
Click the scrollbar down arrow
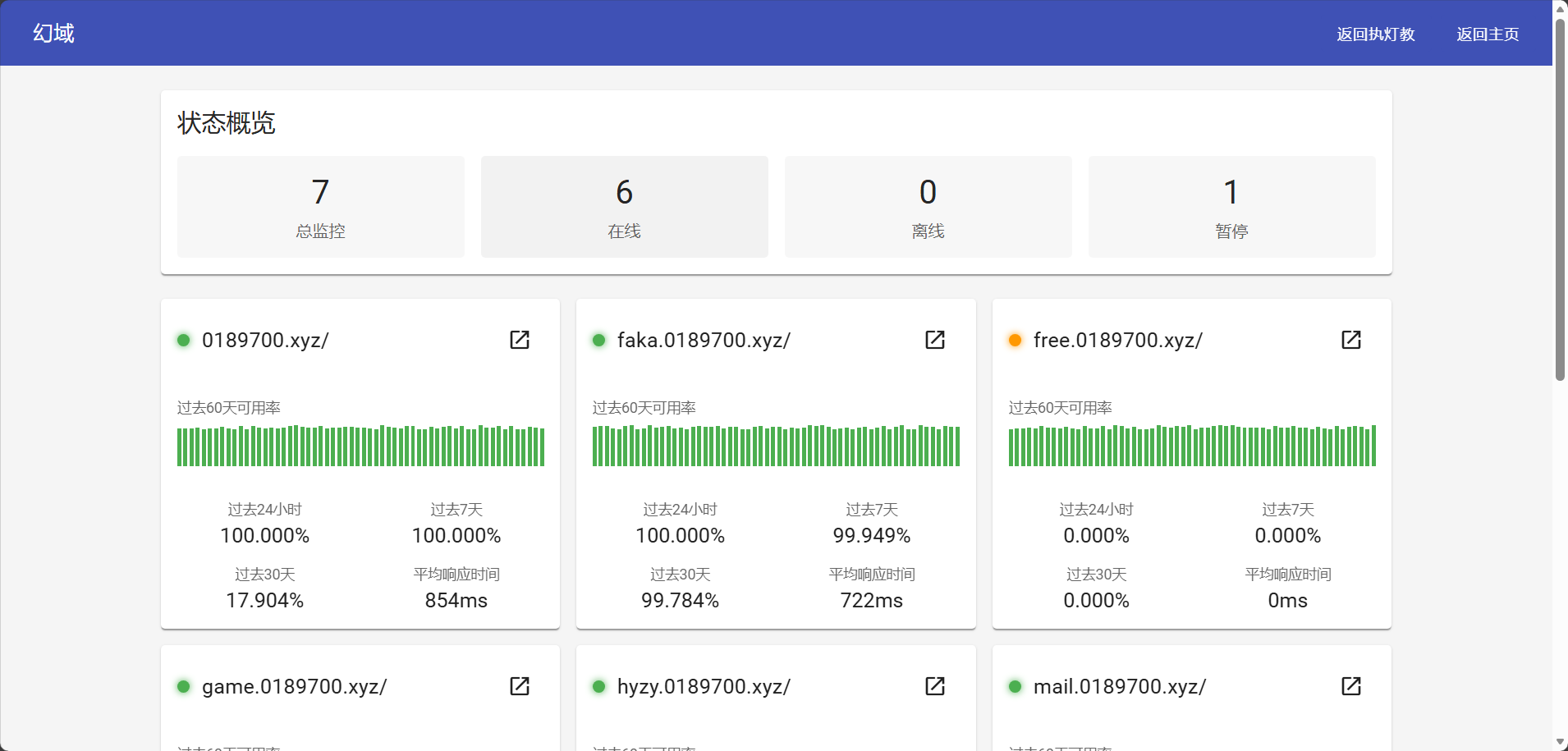tap(1560, 742)
